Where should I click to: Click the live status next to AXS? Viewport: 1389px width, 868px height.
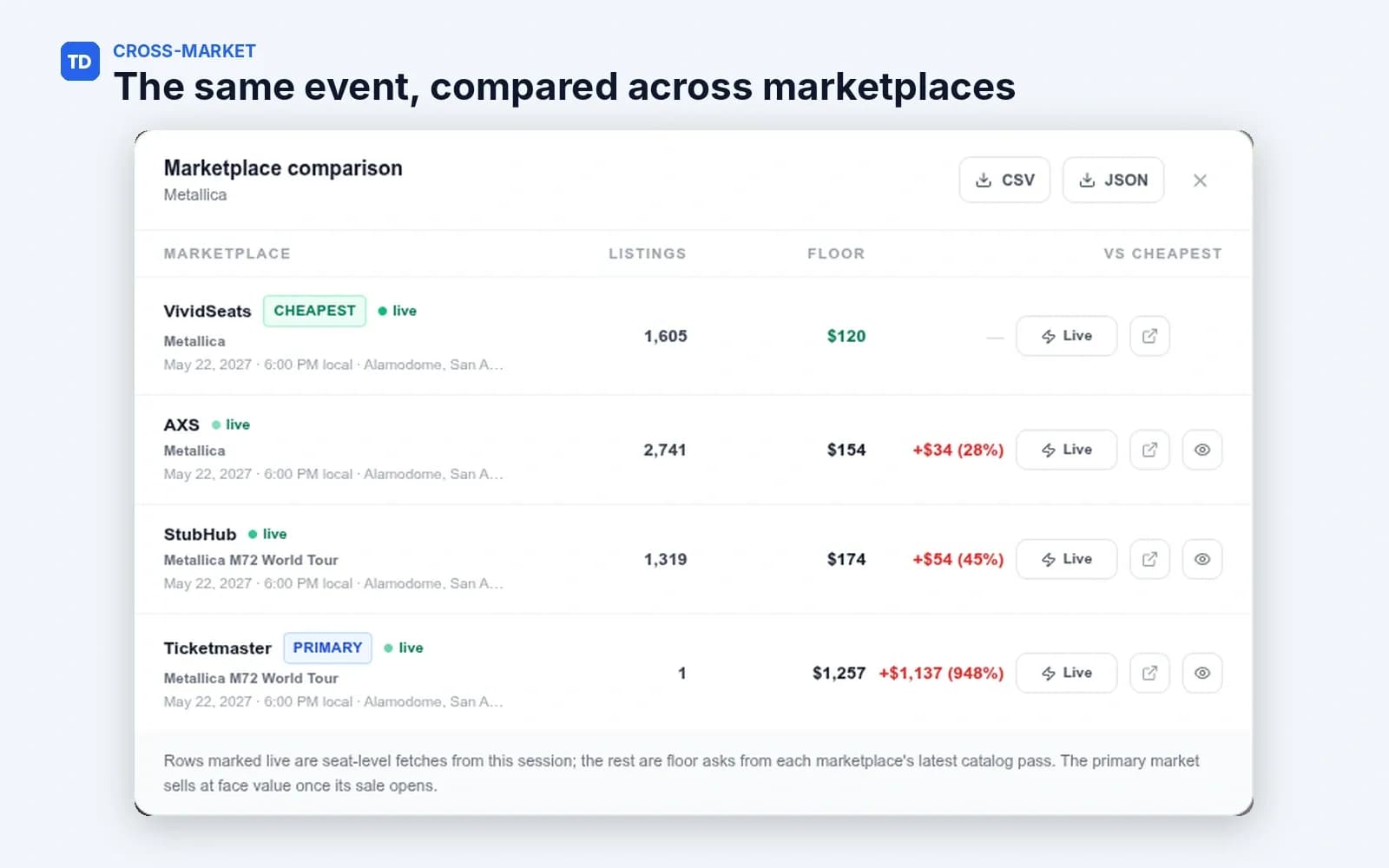pos(231,424)
